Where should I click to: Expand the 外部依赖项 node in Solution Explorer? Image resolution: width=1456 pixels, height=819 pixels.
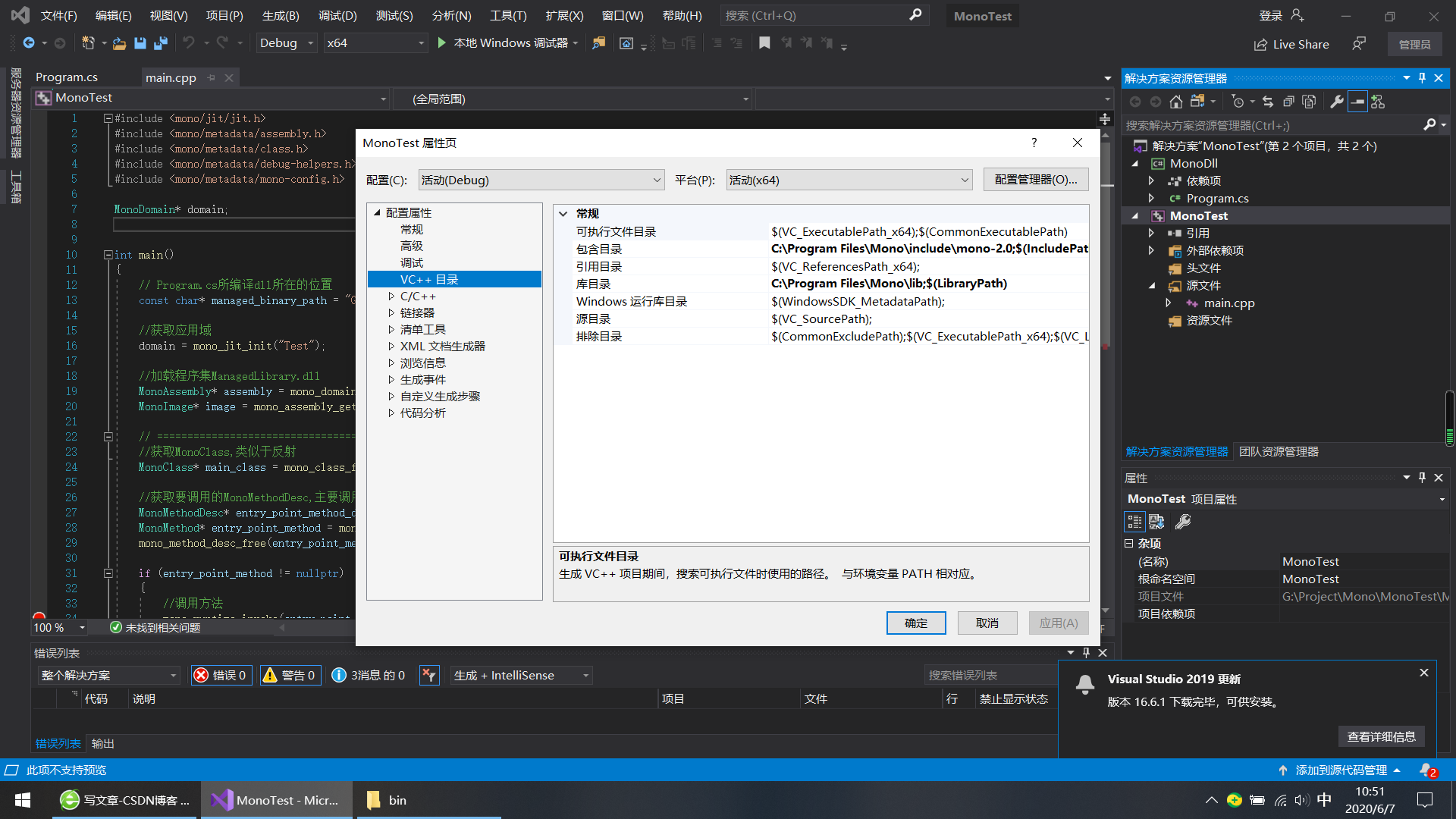coord(1151,251)
